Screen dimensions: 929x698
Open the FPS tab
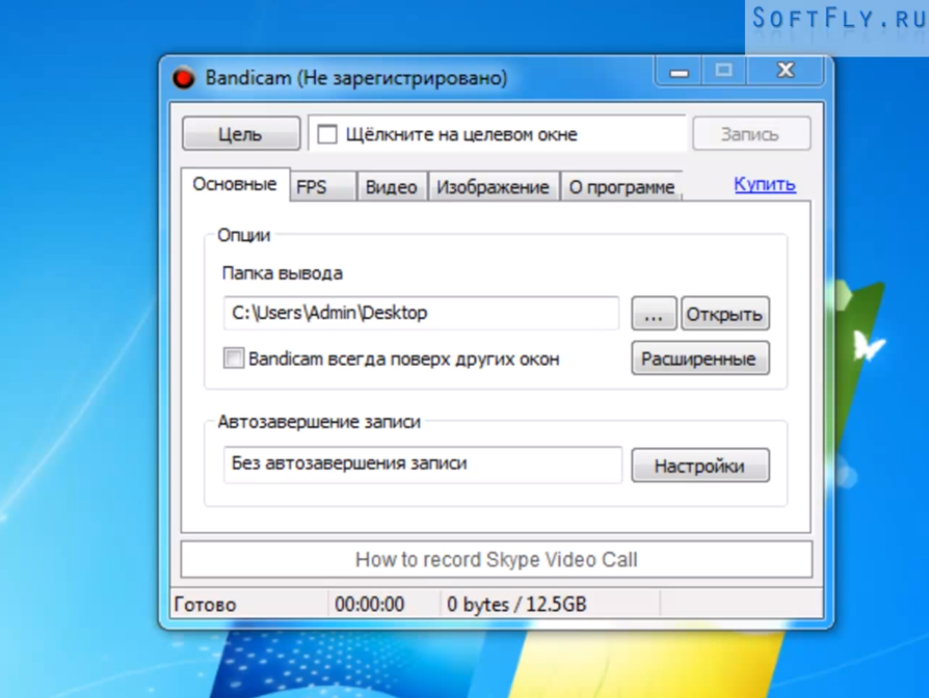click(x=323, y=187)
